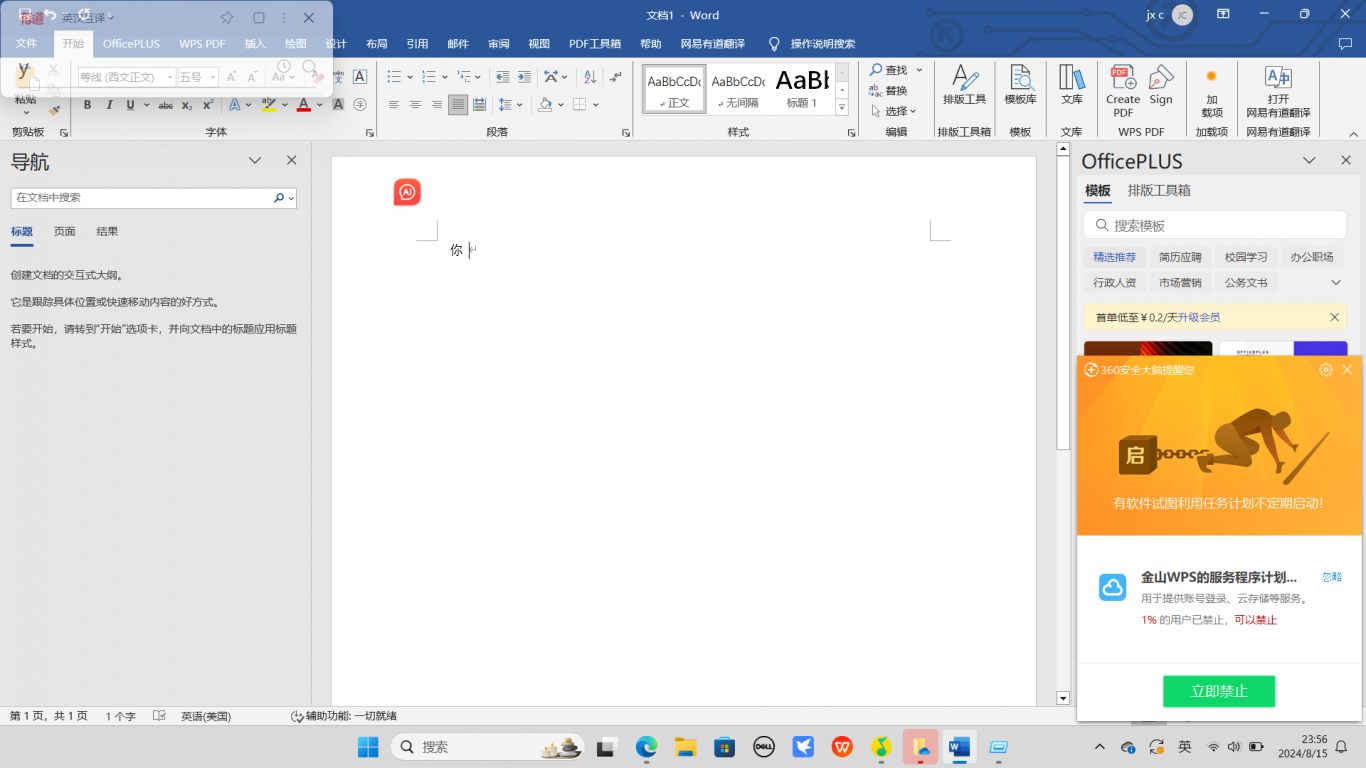Apply the 标题 1 heading style
Image resolution: width=1366 pixels, height=768 pixels.
pyautogui.click(x=802, y=89)
